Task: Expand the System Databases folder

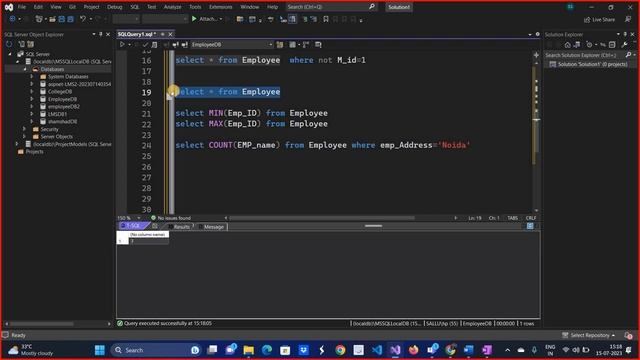Action: pyautogui.click(x=32, y=76)
